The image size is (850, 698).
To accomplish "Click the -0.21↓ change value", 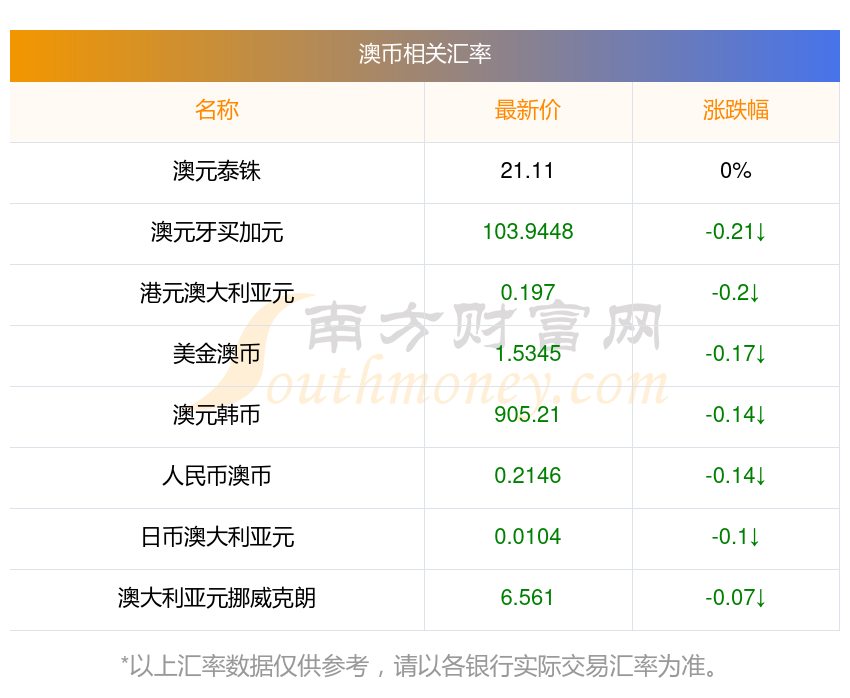I will [x=736, y=232].
